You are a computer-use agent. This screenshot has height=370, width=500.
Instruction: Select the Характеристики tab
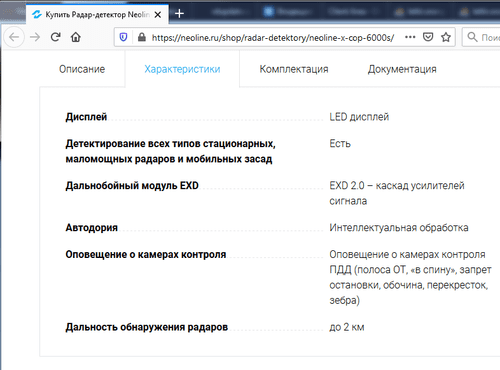click(x=182, y=69)
